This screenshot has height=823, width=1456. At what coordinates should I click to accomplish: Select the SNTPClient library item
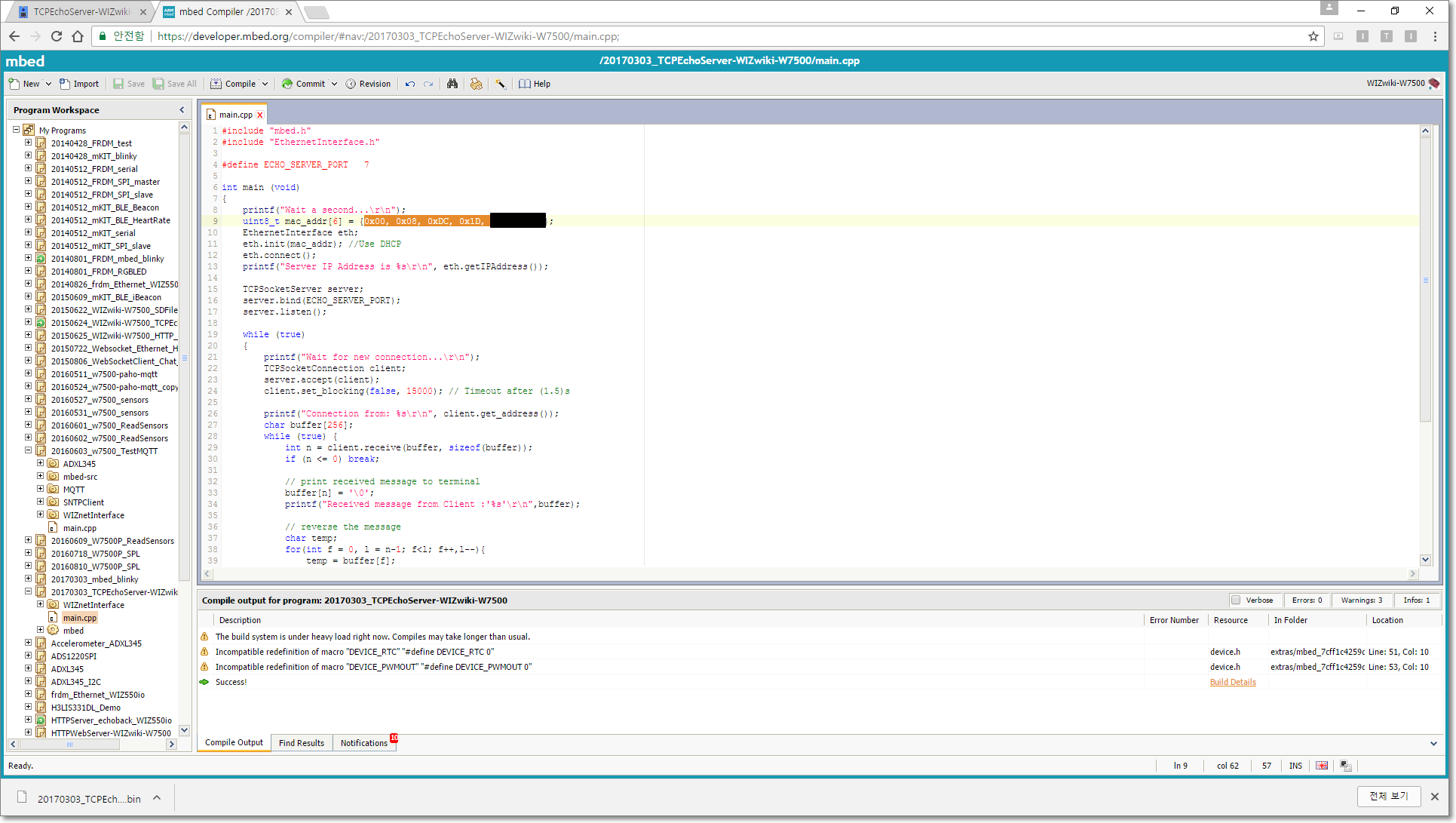click(x=84, y=502)
